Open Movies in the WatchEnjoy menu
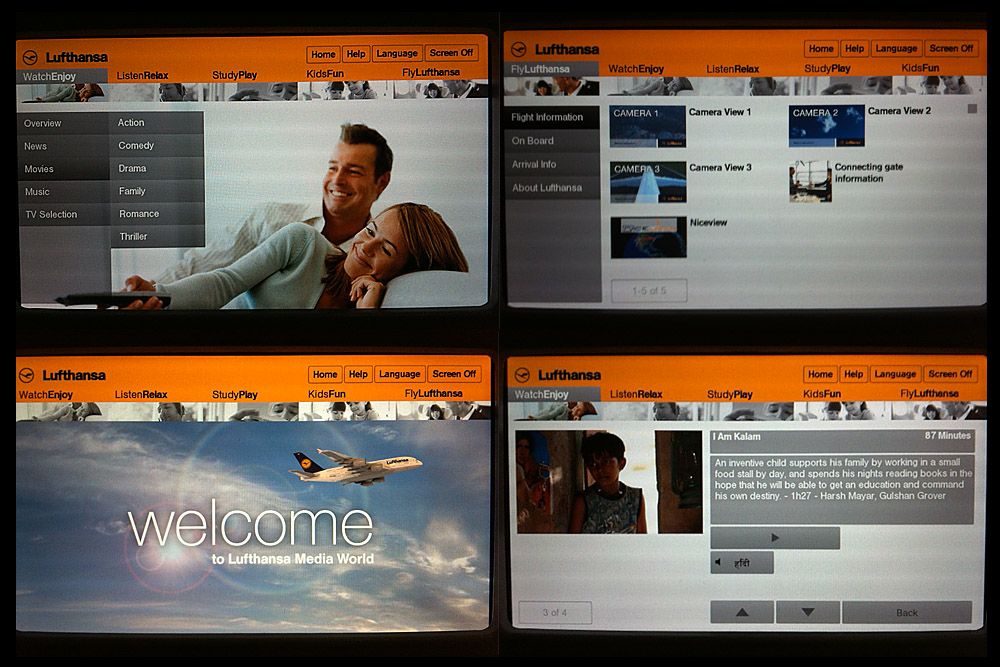The width and height of the screenshot is (1000, 667). (x=64, y=169)
